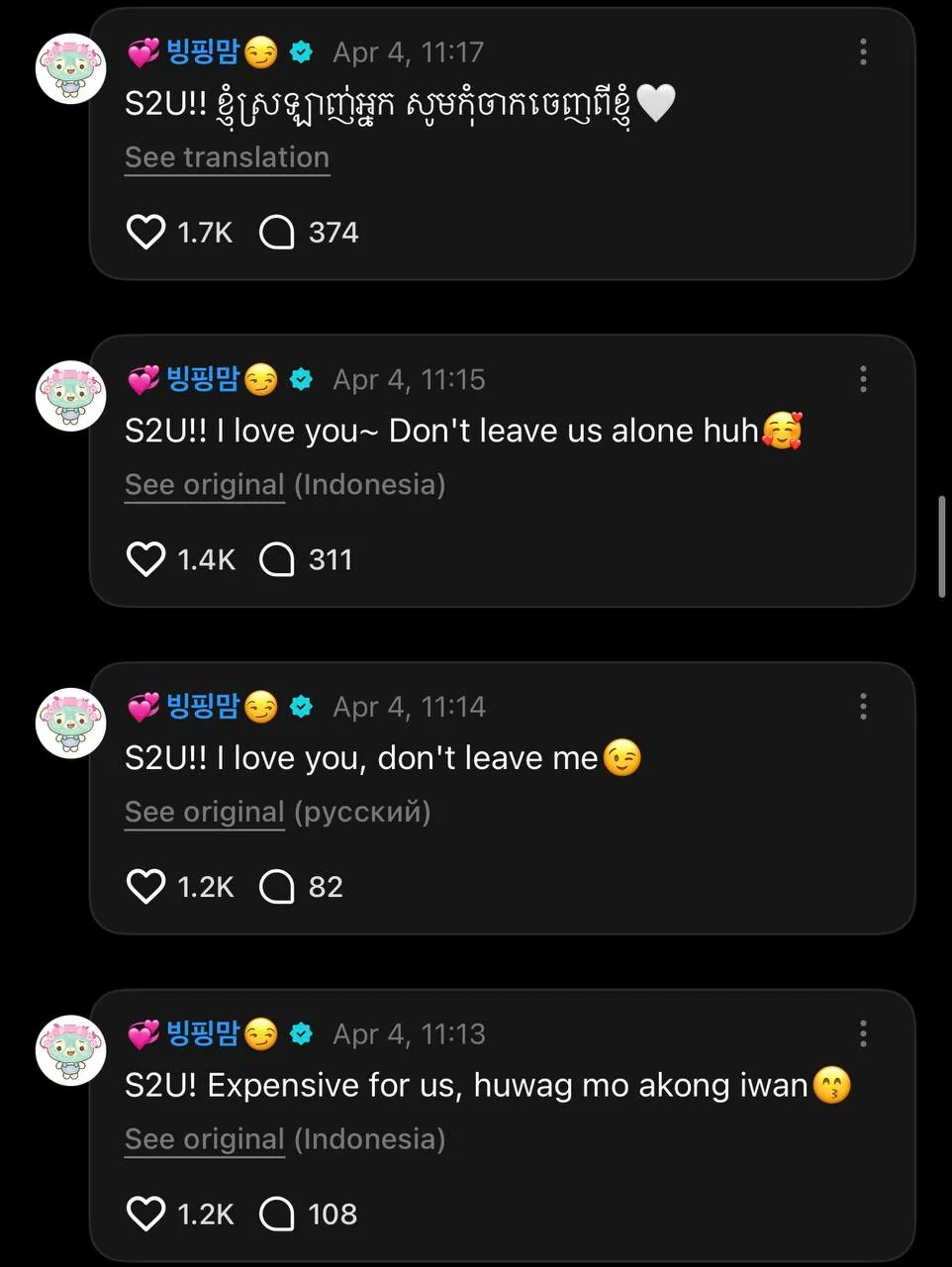Open more options for the 11:14 post
952x1267 pixels.
pyautogui.click(x=863, y=707)
